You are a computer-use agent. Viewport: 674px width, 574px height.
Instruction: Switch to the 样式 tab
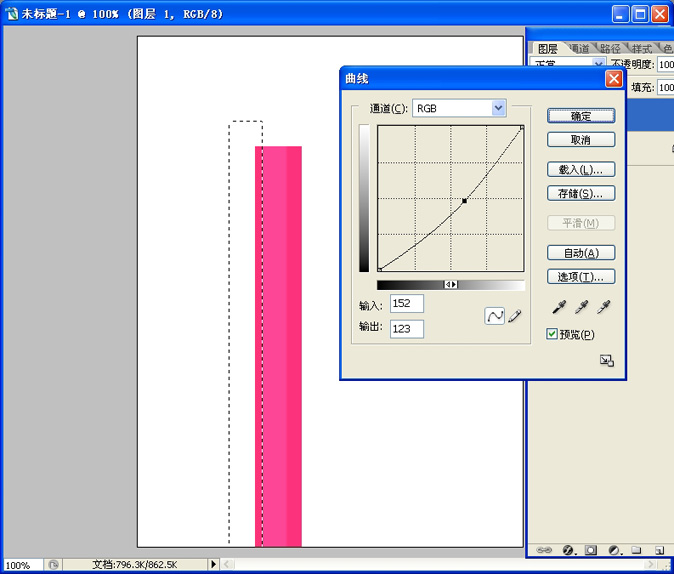pyautogui.click(x=641, y=49)
